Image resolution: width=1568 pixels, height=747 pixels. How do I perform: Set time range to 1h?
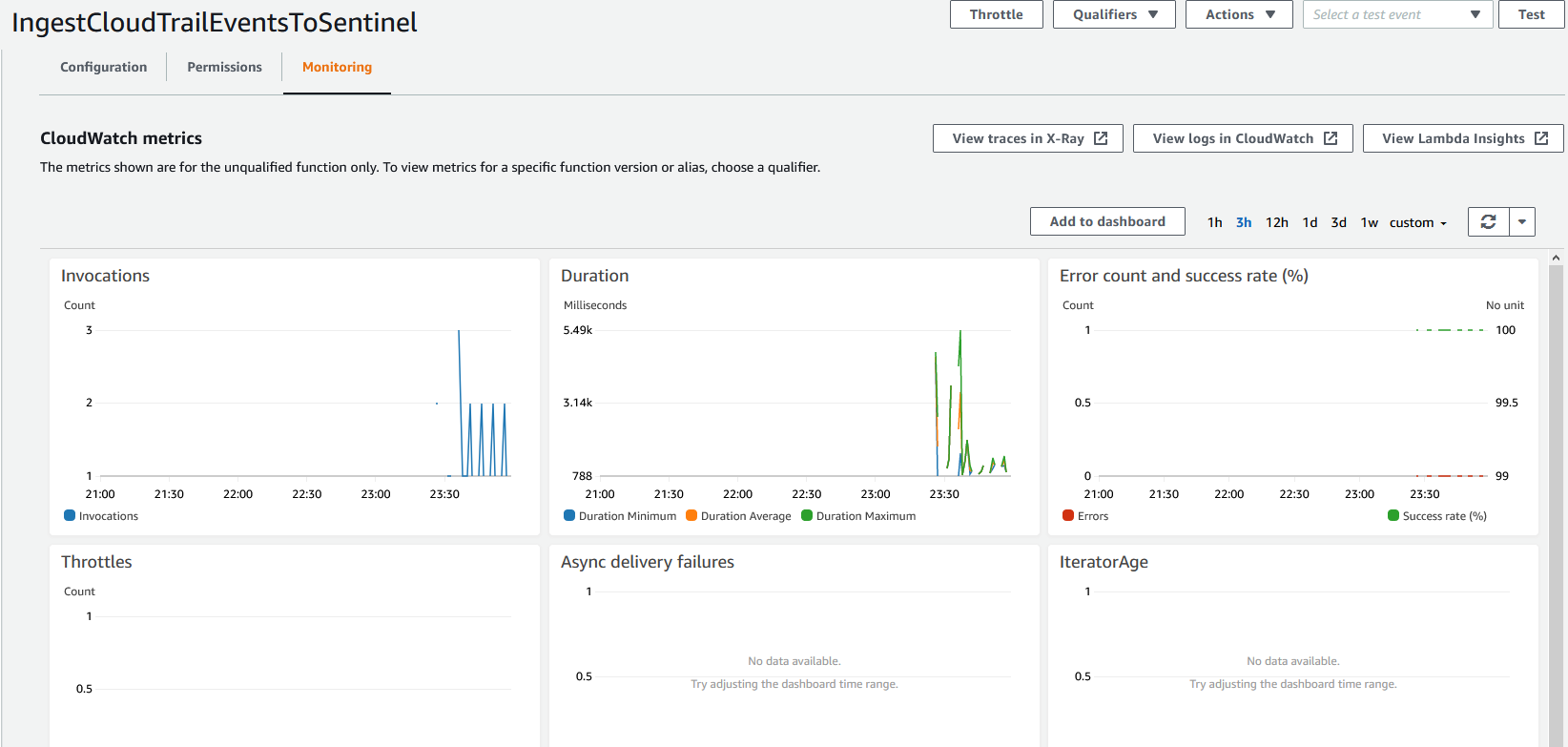[x=1214, y=222]
